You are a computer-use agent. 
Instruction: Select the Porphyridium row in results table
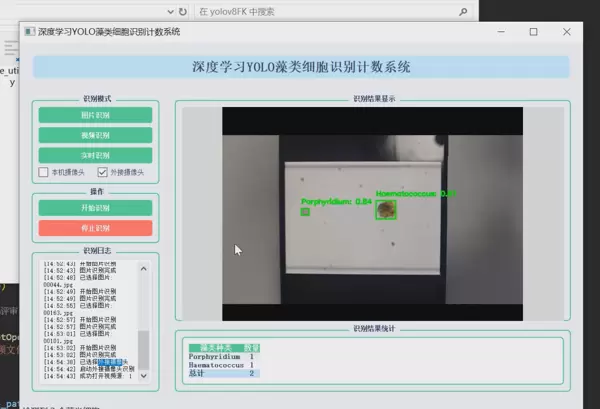[x=220, y=355]
